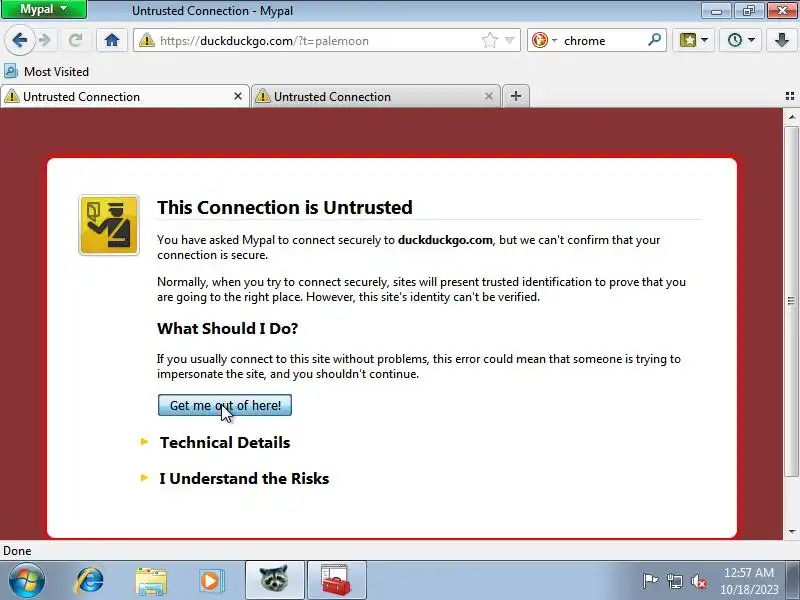Close the first Untrusted Connection tab
The width and height of the screenshot is (800, 600).
238,96
